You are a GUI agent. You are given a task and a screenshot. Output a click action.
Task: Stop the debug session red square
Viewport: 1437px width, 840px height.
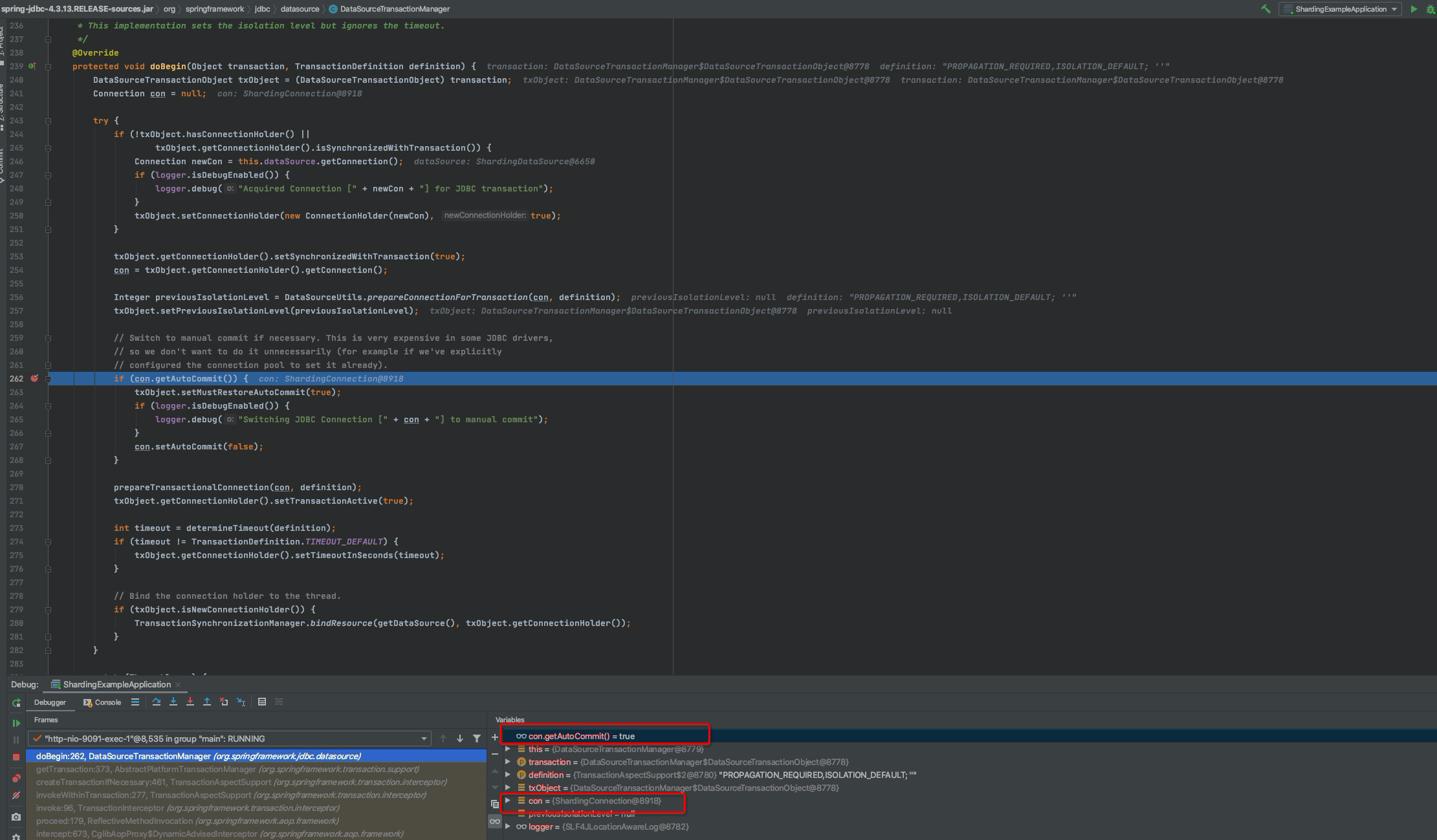(16, 757)
